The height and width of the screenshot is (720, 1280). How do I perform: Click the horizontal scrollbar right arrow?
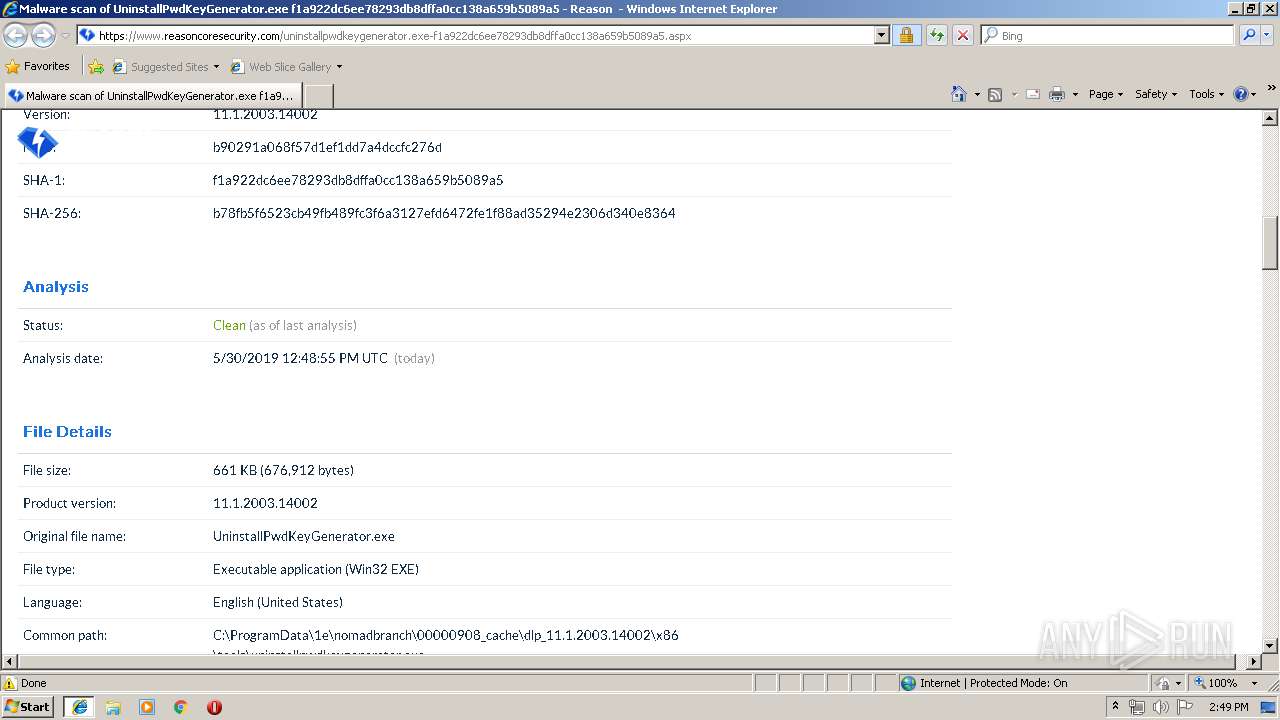tap(1254, 661)
